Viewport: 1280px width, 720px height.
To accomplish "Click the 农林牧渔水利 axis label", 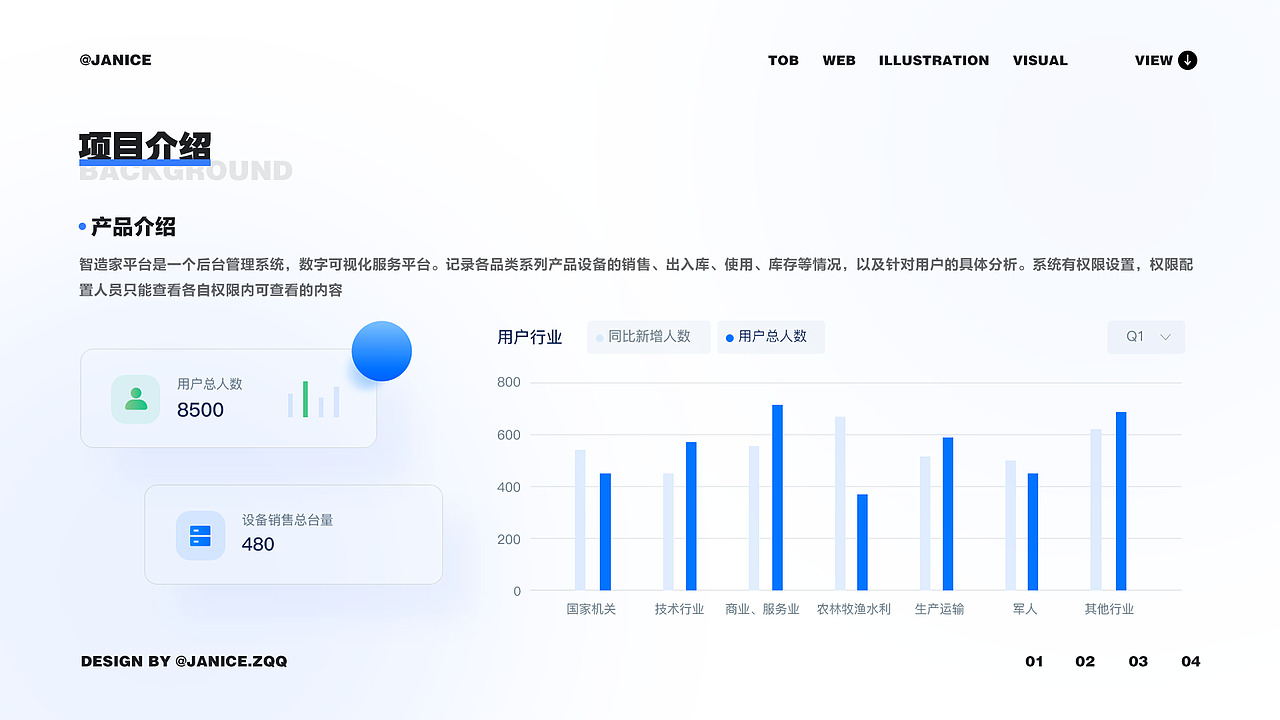I will 853,609.
